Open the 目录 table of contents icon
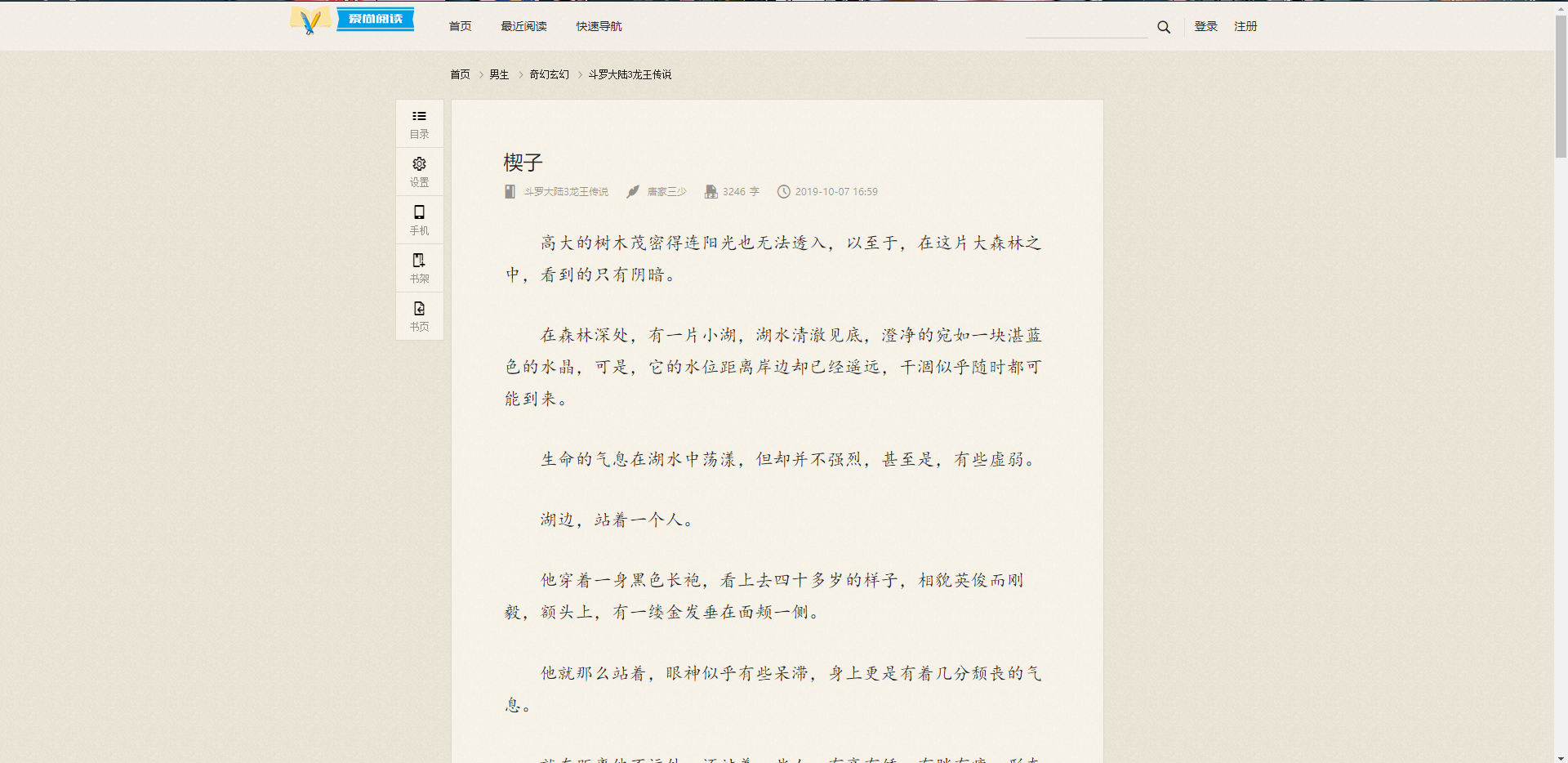Screen dimensions: 1568x763 pos(419,123)
